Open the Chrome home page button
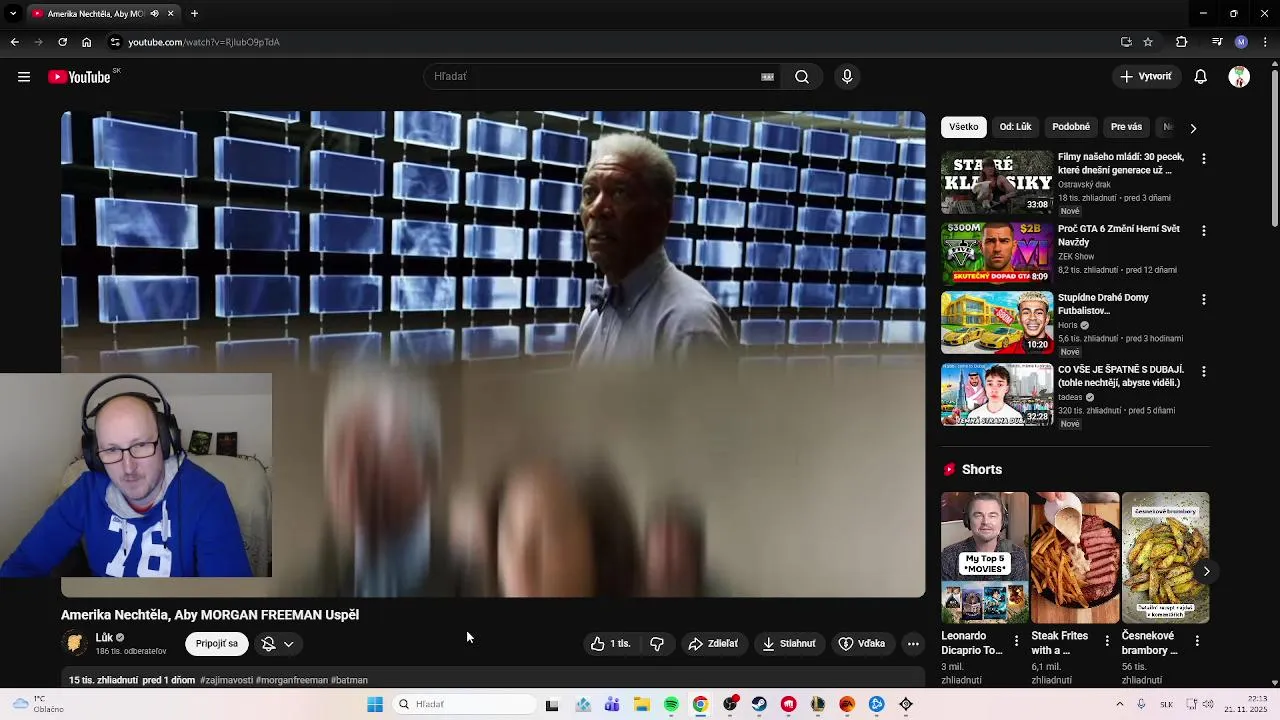Image resolution: width=1280 pixels, height=720 pixels. pyautogui.click(x=87, y=42)
